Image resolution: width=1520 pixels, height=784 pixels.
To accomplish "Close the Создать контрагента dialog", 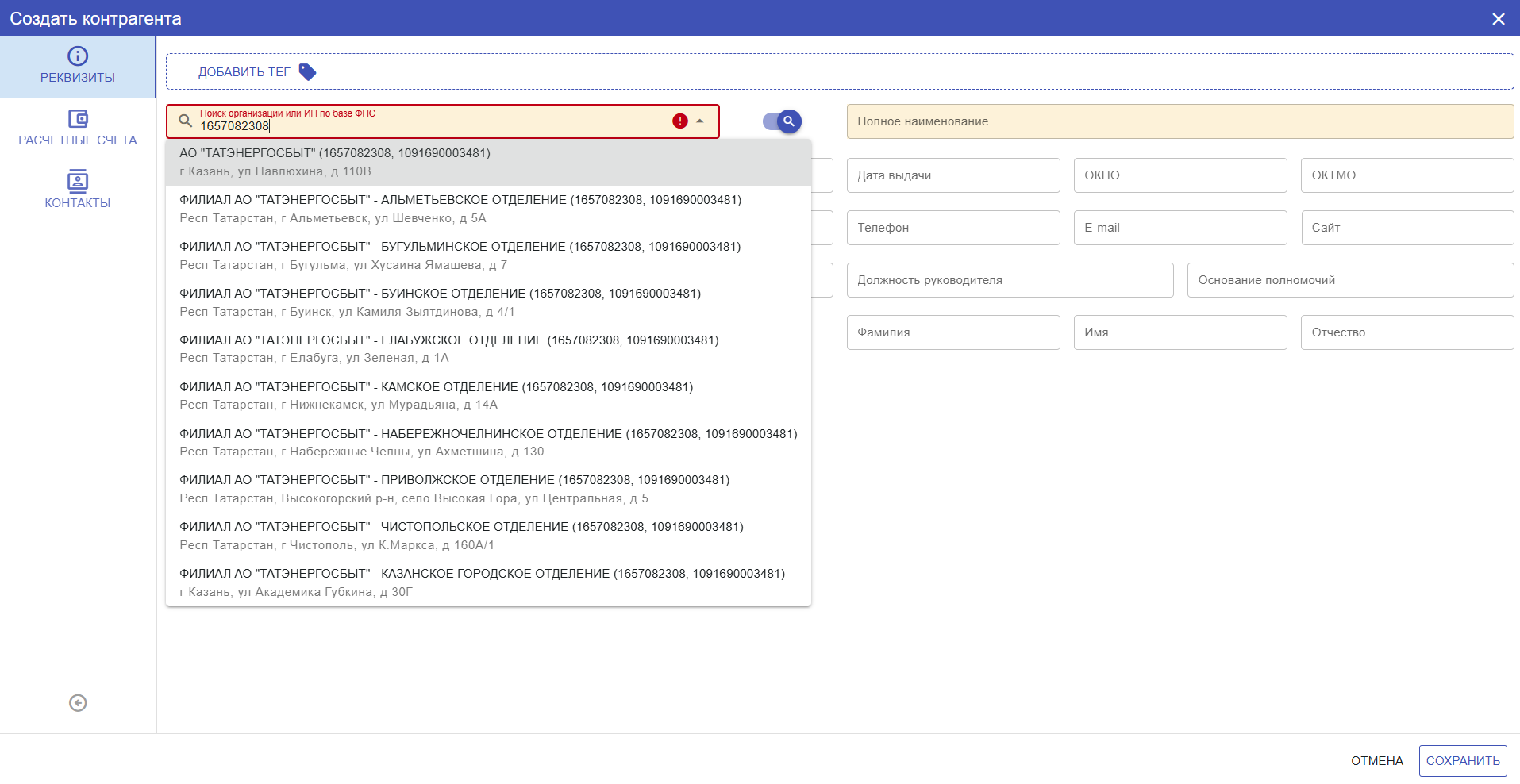I will click(1499, 18).
